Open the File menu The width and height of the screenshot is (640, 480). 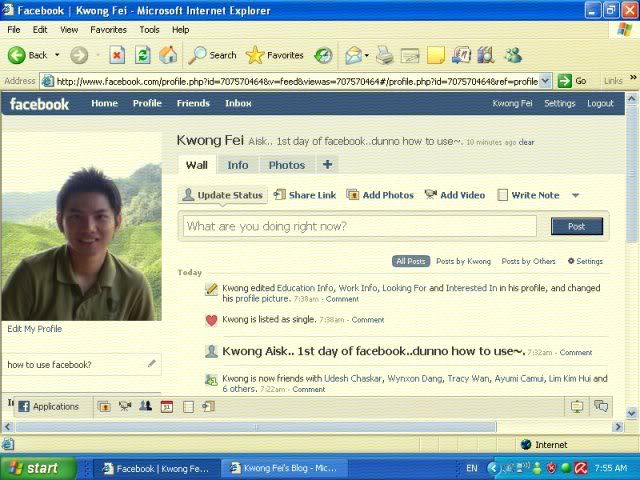[x=14, y=30]
